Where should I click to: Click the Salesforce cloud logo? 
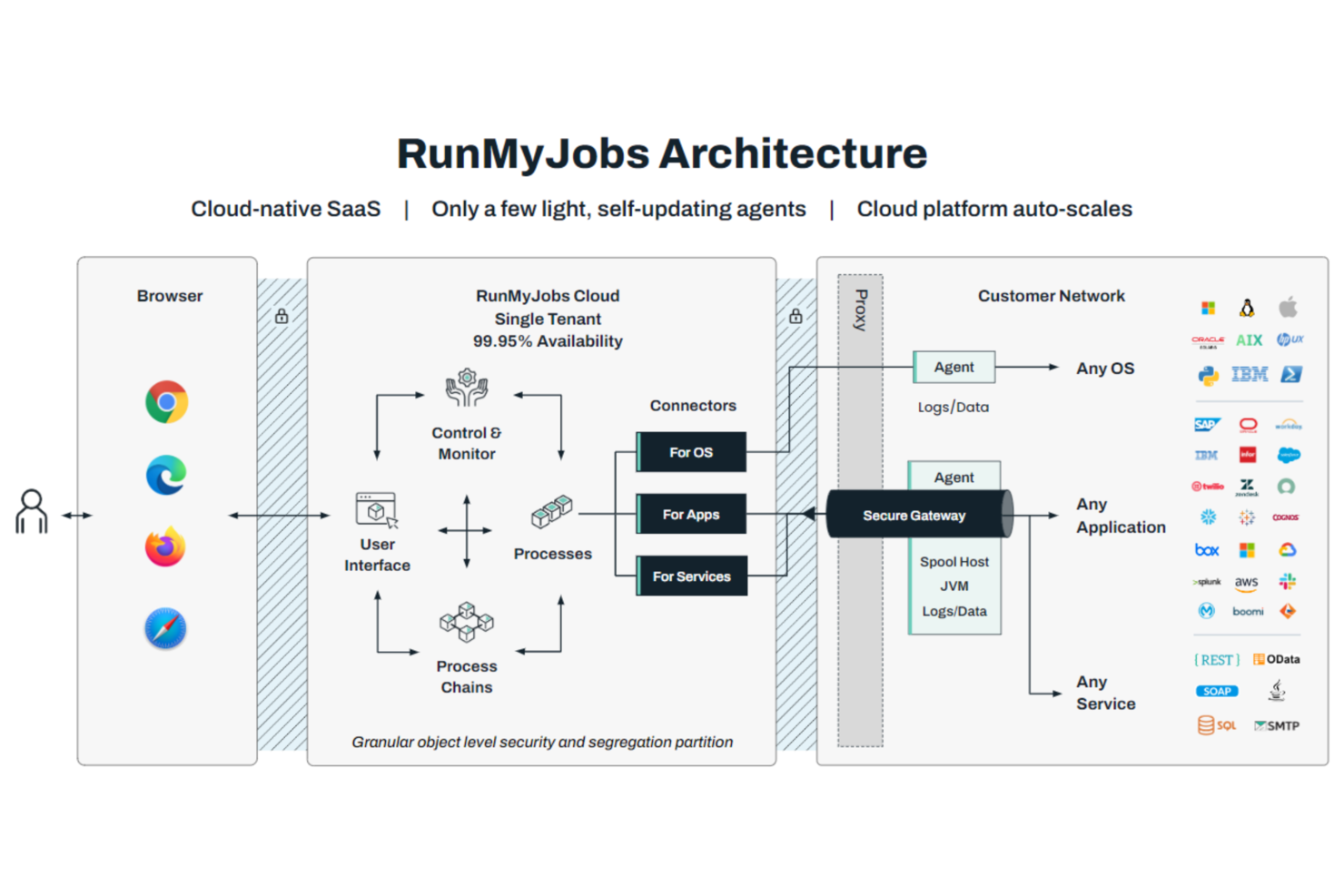click(x=1289, y=455)
